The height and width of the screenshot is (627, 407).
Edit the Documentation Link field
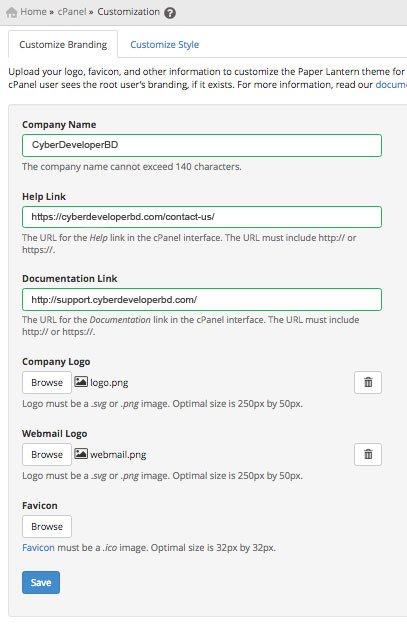(x=202, y=300)
